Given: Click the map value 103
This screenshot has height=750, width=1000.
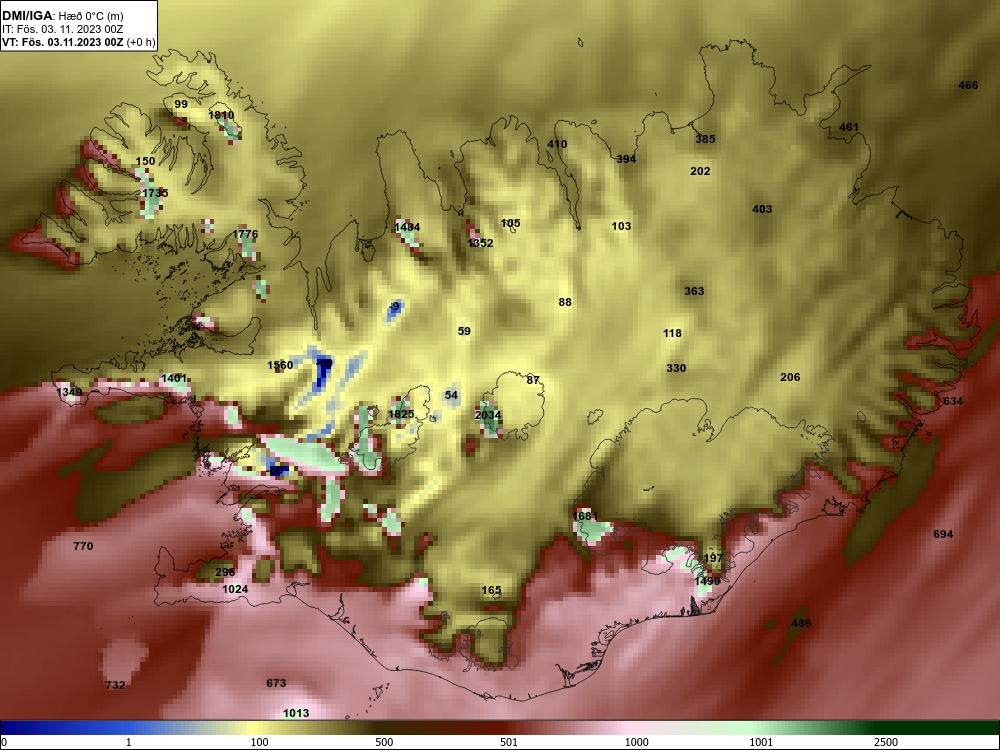Looking at the screenshot, I should click(x=621, y=226).
